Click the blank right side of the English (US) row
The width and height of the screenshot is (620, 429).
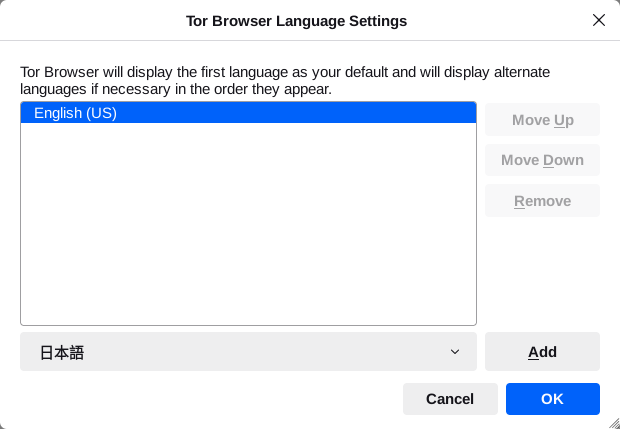(350, 113)
